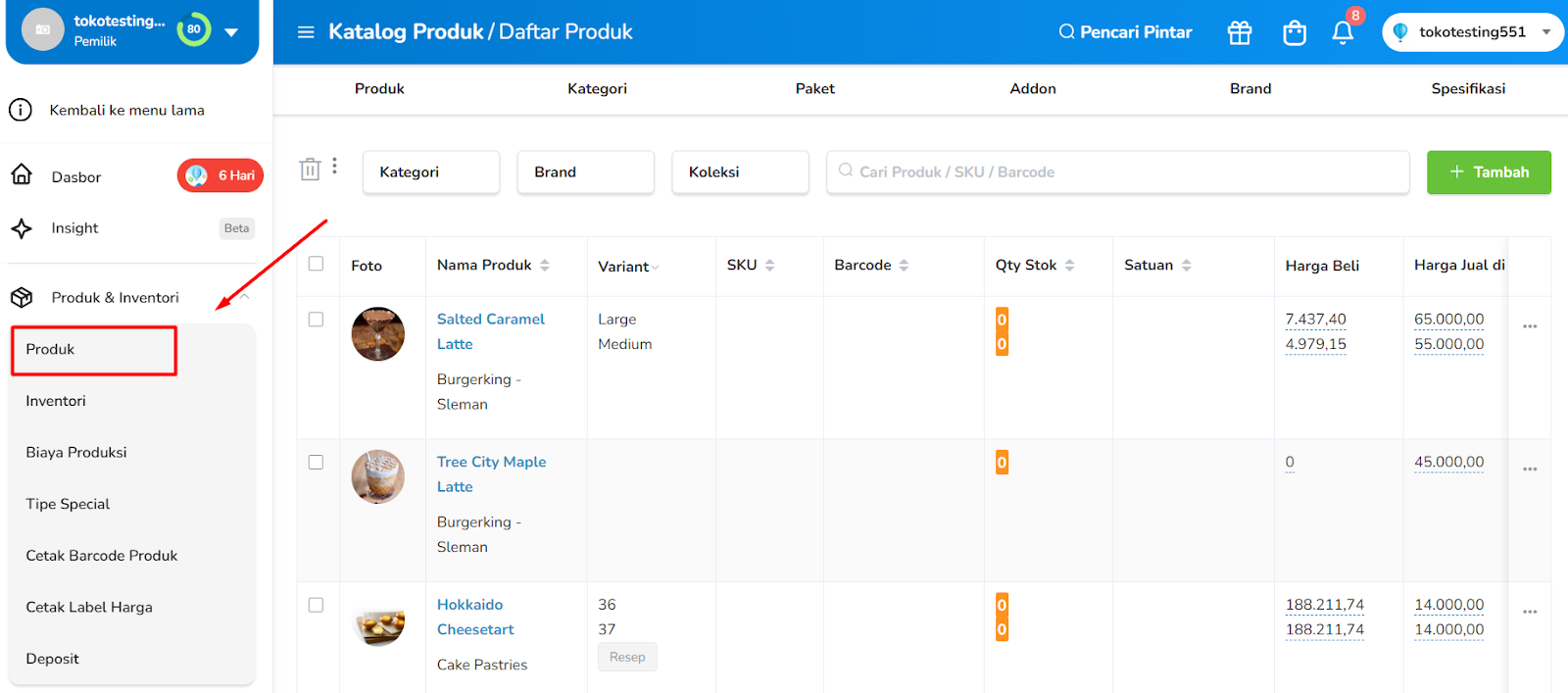Tick the select-all checkbox in table header
Screen dimensions: 1568x693
(316, 264)
